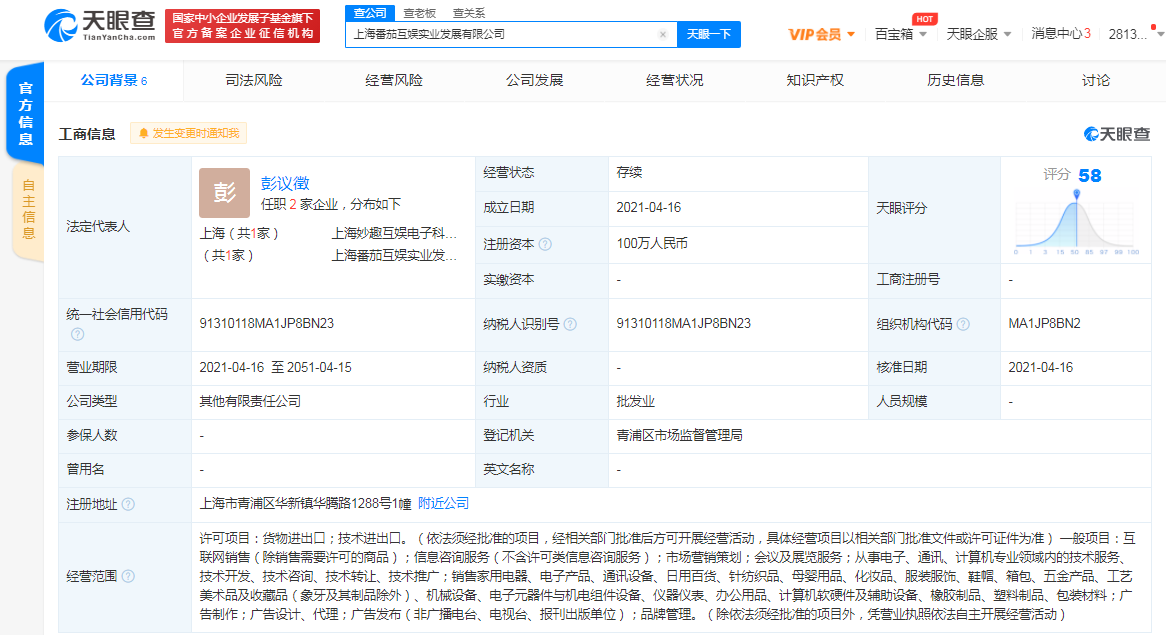1166x635 pixels.
Task: Open 上海番茄互娱实业发... company link
Action: pos(394,256)
